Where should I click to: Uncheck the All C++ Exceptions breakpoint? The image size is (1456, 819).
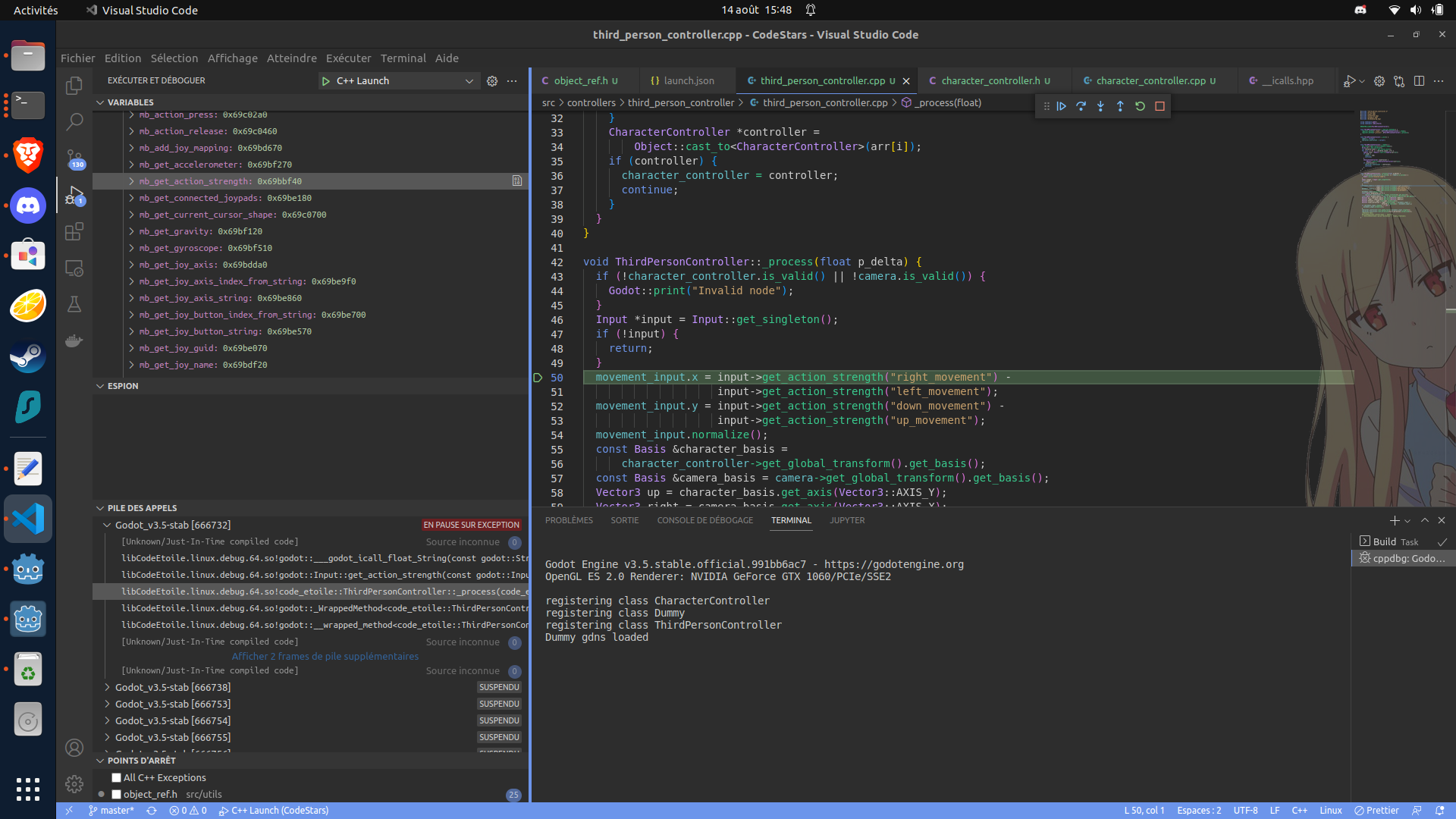click(116, 777)
